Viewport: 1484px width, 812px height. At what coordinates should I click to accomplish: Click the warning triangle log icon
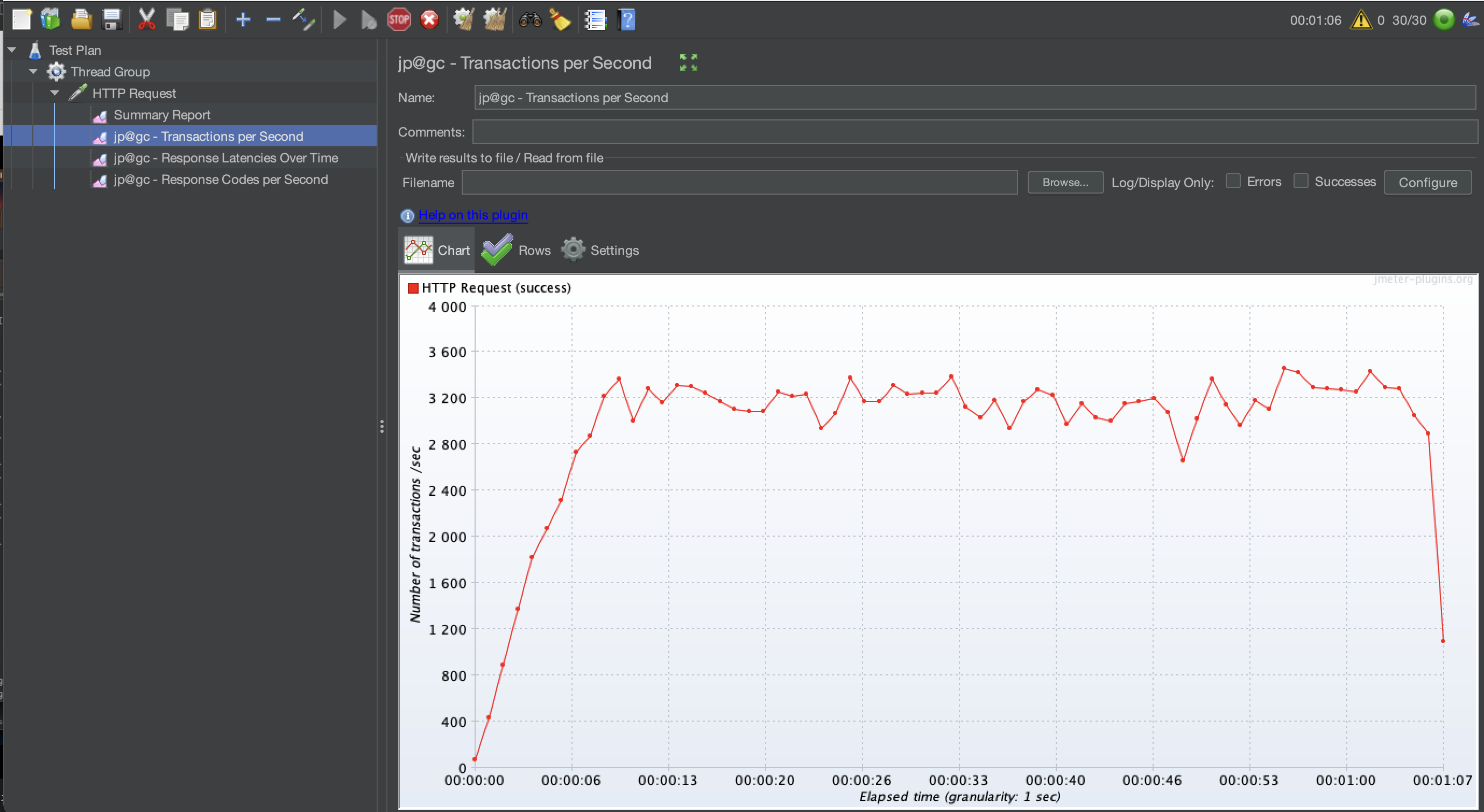(1361, 20)
